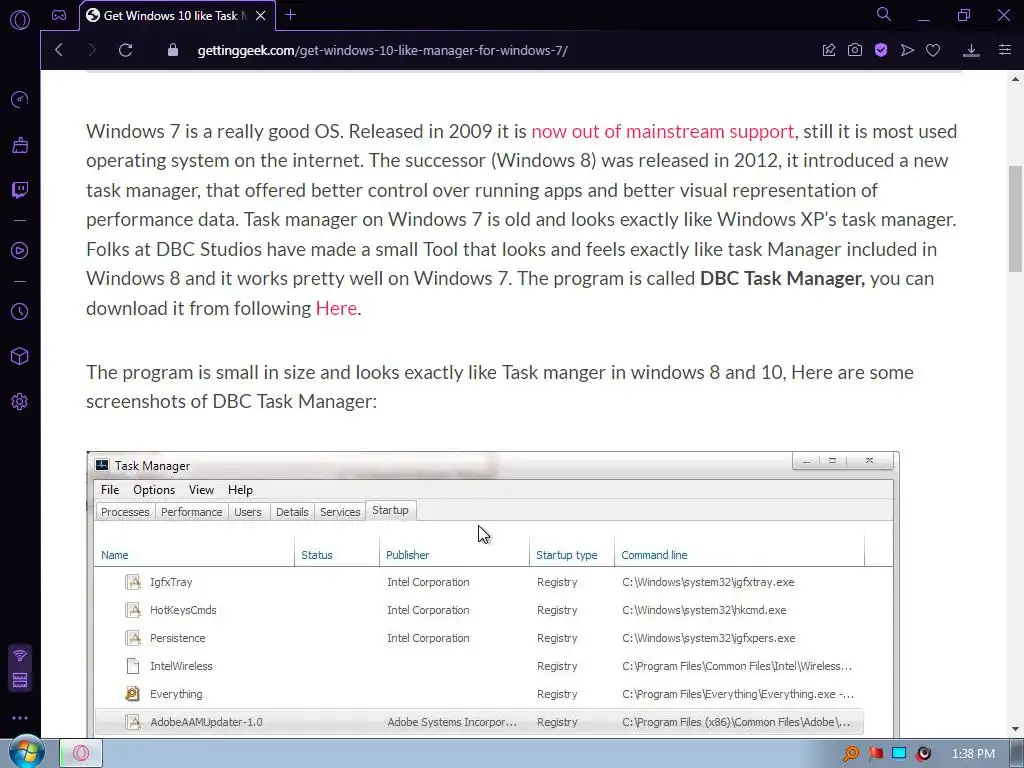Viewport: 1024px width, 768px height.
Task: Go back to the previous page
Action: (x=59, y=50)
